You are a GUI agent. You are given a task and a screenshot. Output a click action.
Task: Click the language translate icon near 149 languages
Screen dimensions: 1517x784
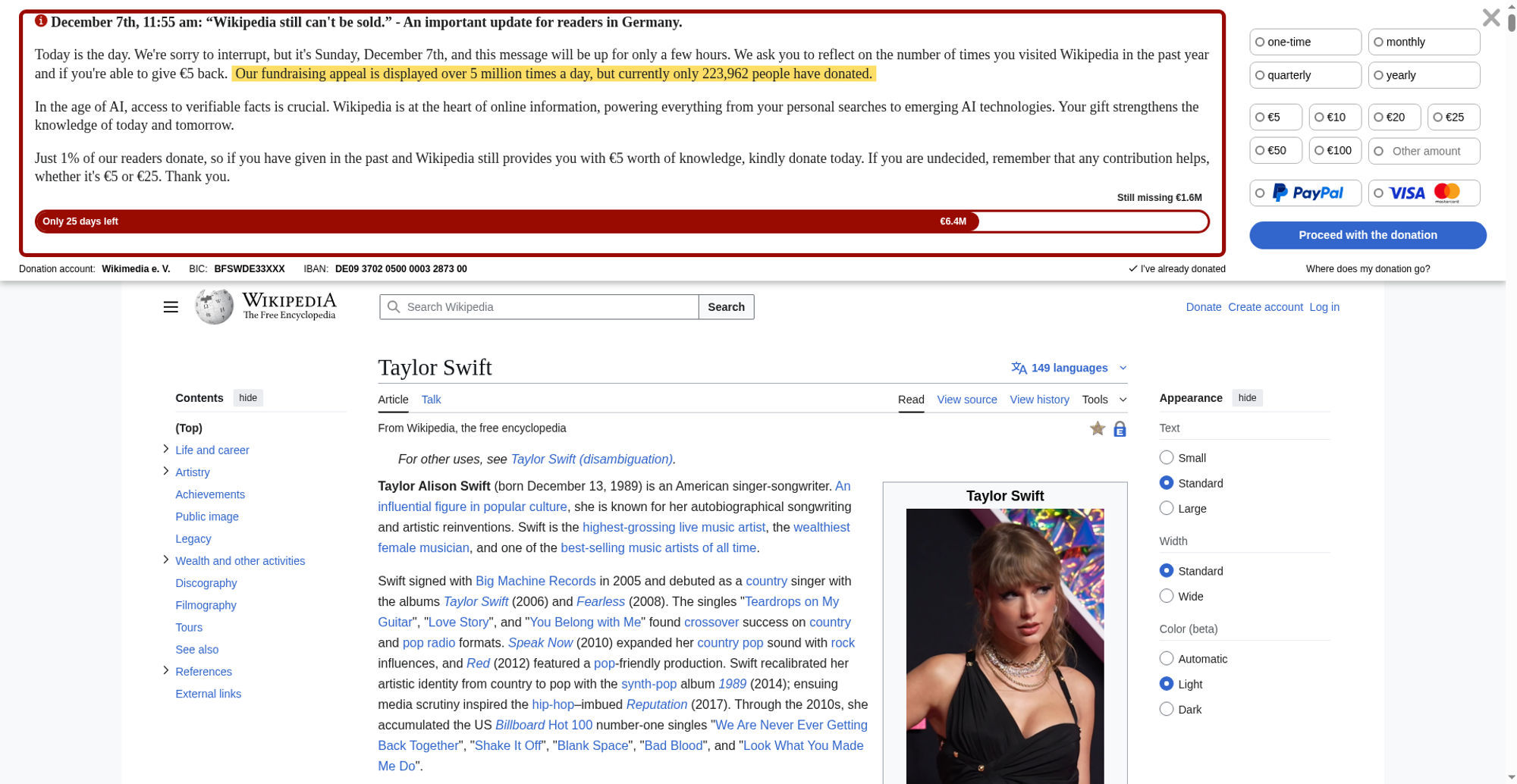coord(1019,368)
